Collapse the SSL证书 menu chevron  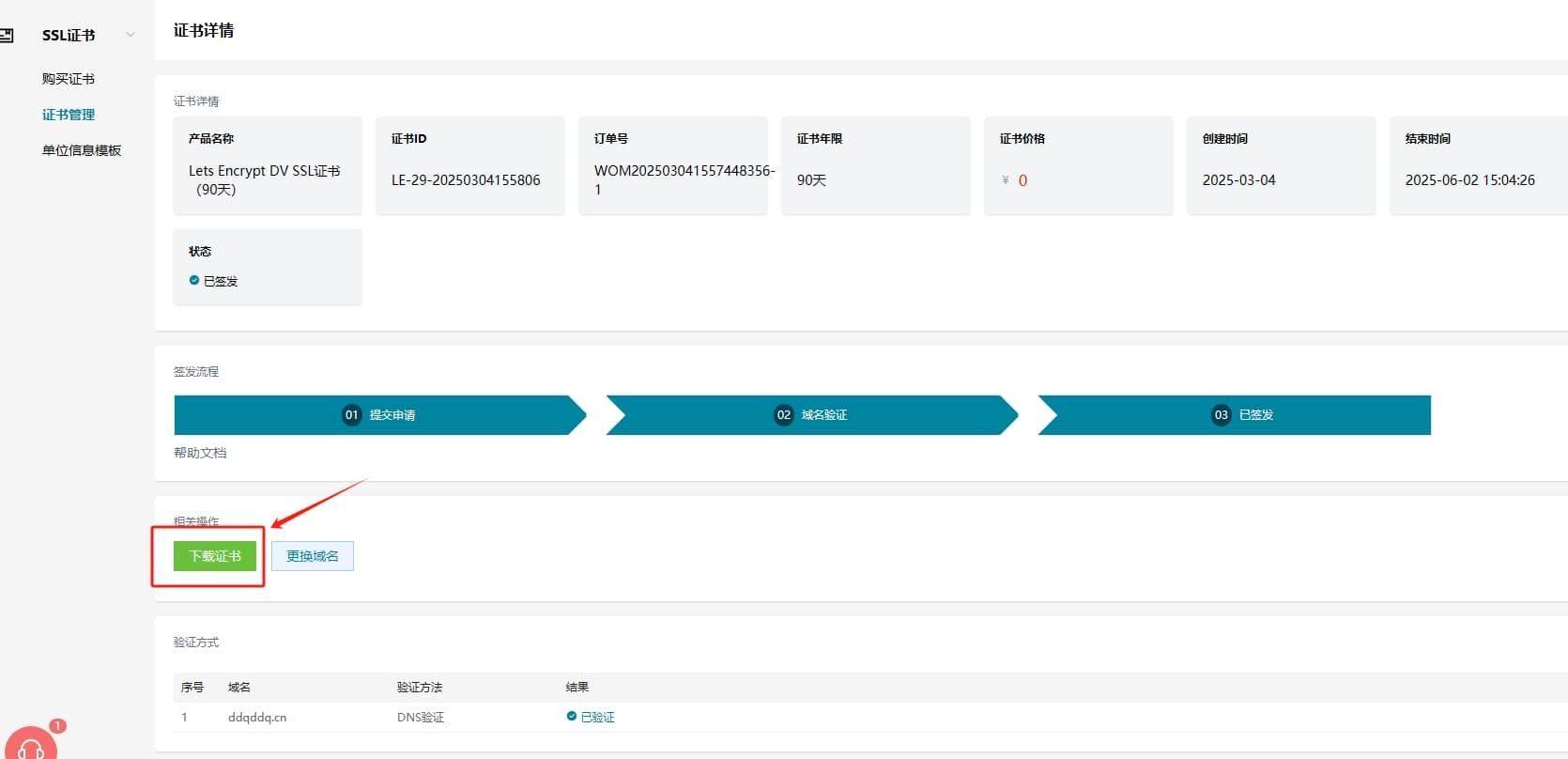pyautogui.click(x=131, y=35)
